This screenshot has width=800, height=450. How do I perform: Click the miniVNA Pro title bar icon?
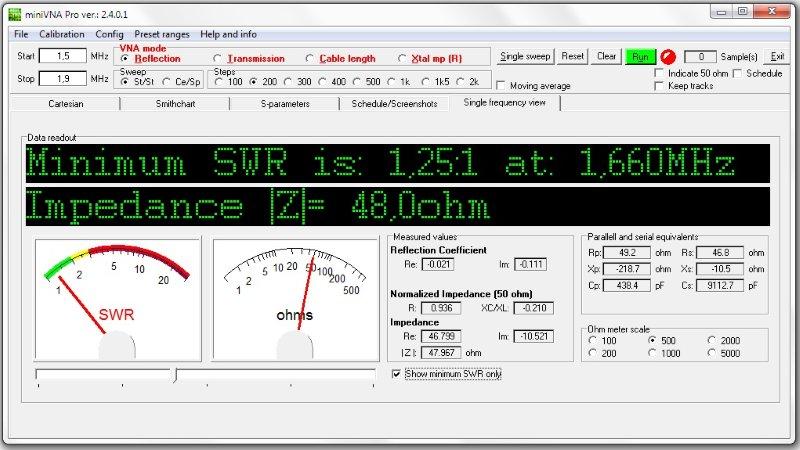(13, 12)
